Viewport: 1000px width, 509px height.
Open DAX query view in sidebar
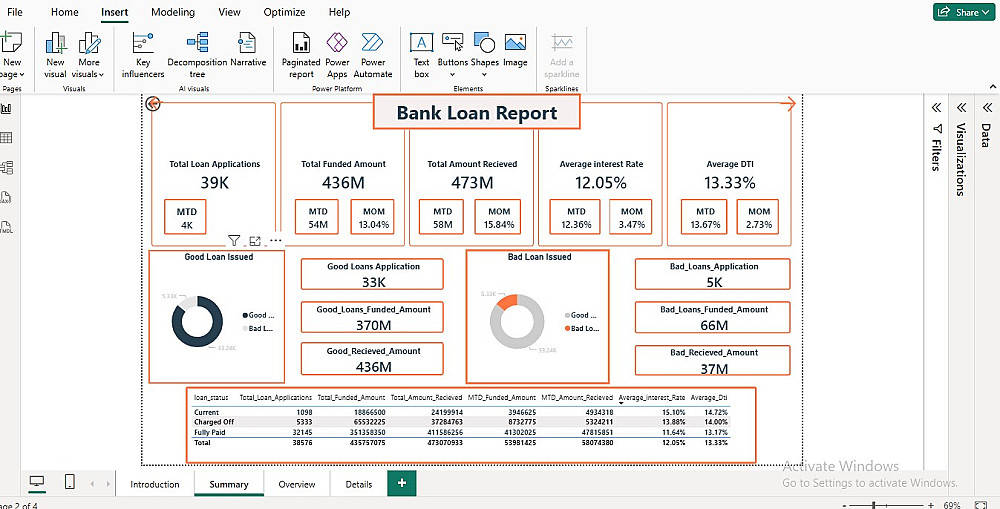(x=6, y=197)
